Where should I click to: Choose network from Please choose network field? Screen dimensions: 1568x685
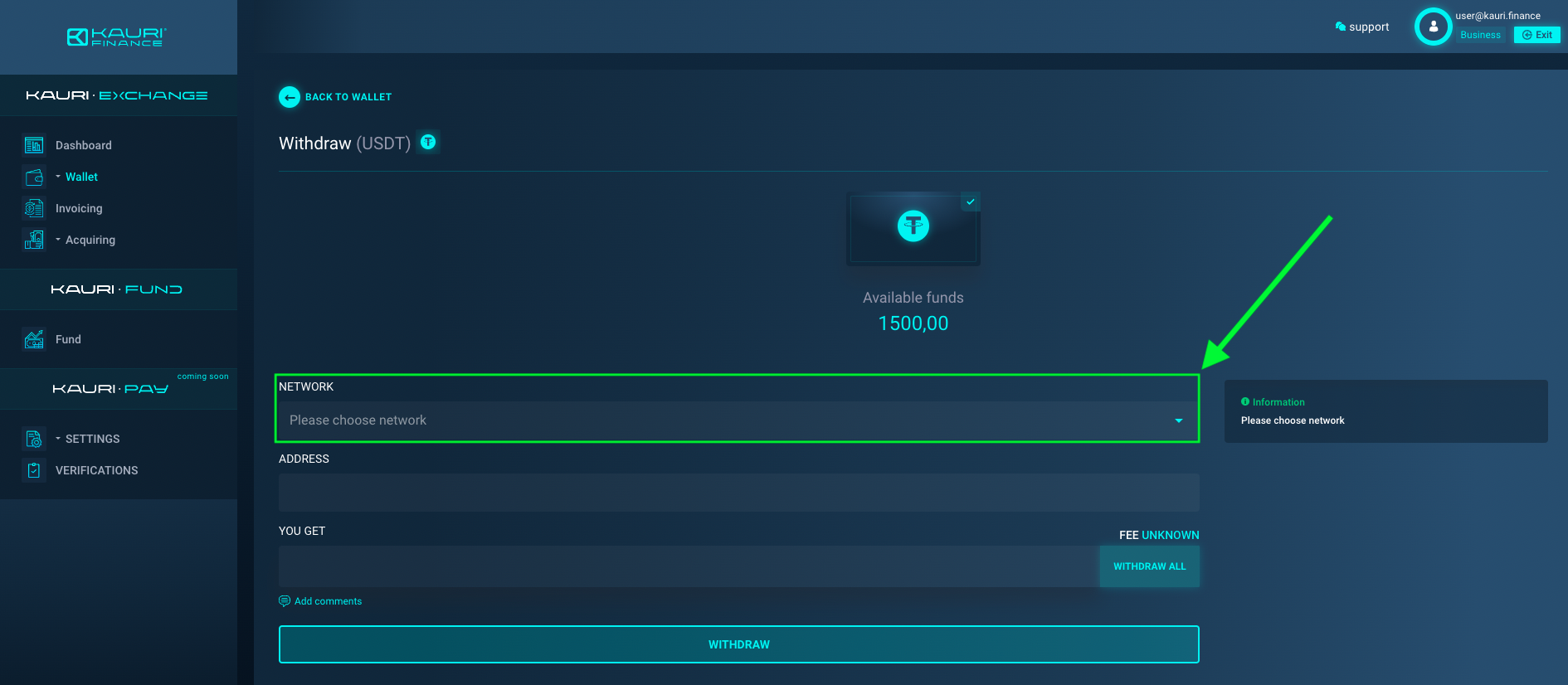[x=738, y=420]
